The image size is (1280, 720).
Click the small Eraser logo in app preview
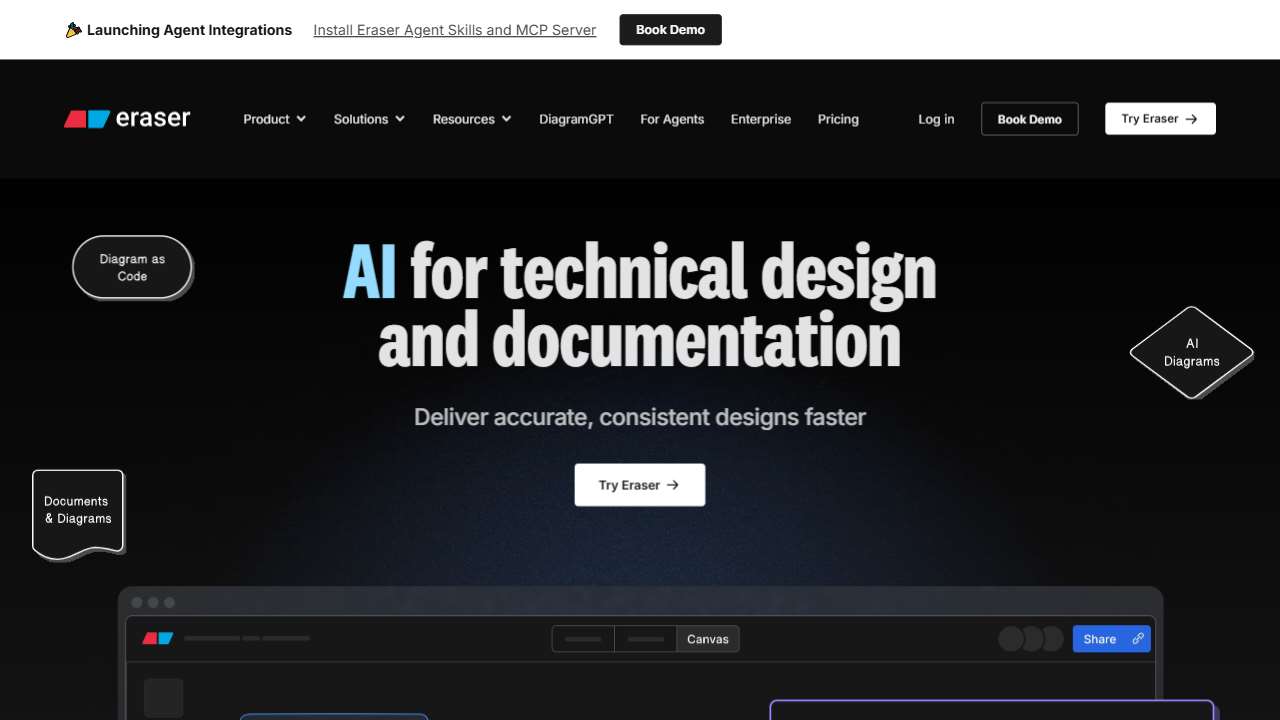click(x=158, y=638)
